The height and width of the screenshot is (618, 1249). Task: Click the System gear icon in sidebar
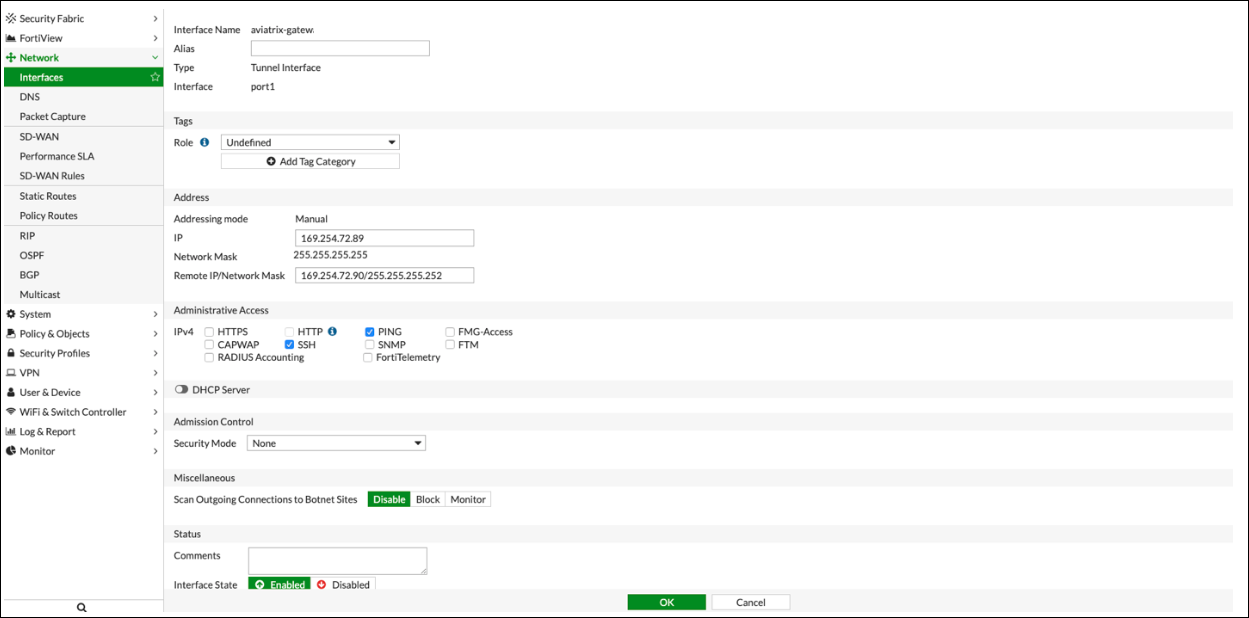pos(11,314)
